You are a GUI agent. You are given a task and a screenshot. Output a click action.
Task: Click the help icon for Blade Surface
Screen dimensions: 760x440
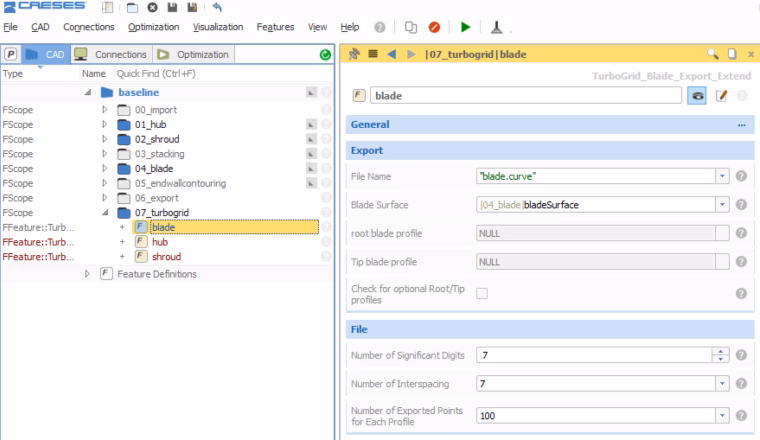(741, 204)
